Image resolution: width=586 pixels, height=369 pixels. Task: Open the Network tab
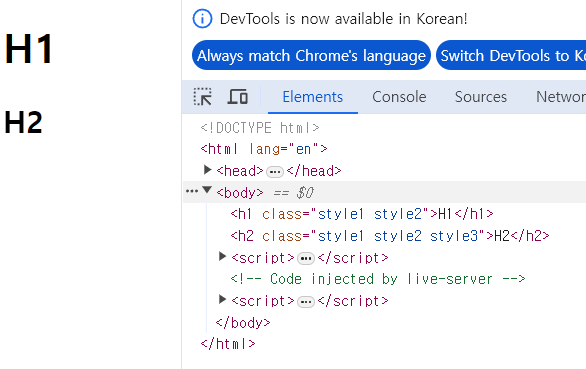561,97
